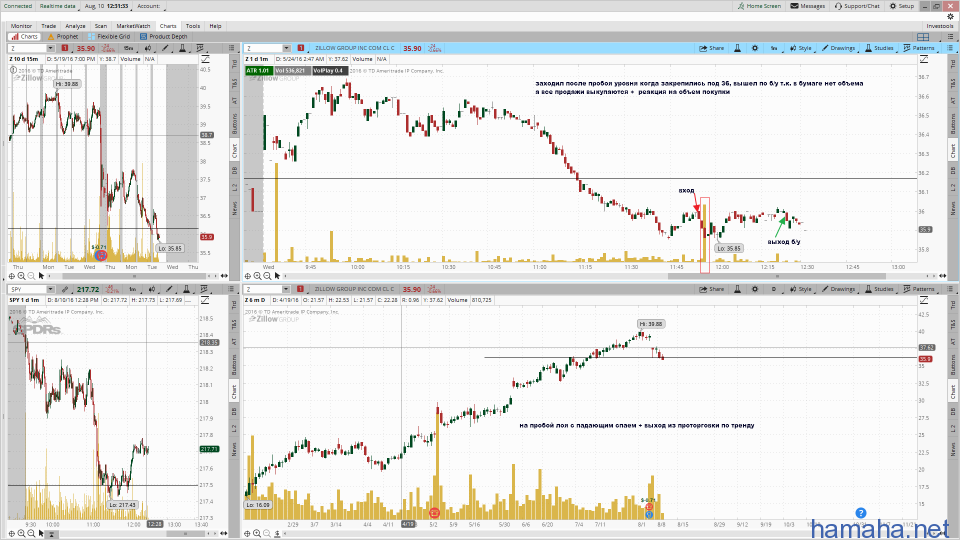Click red clipboard link icon in top-left chart
The height and width of the screenshot is (540, 960).
coord(64,48)
